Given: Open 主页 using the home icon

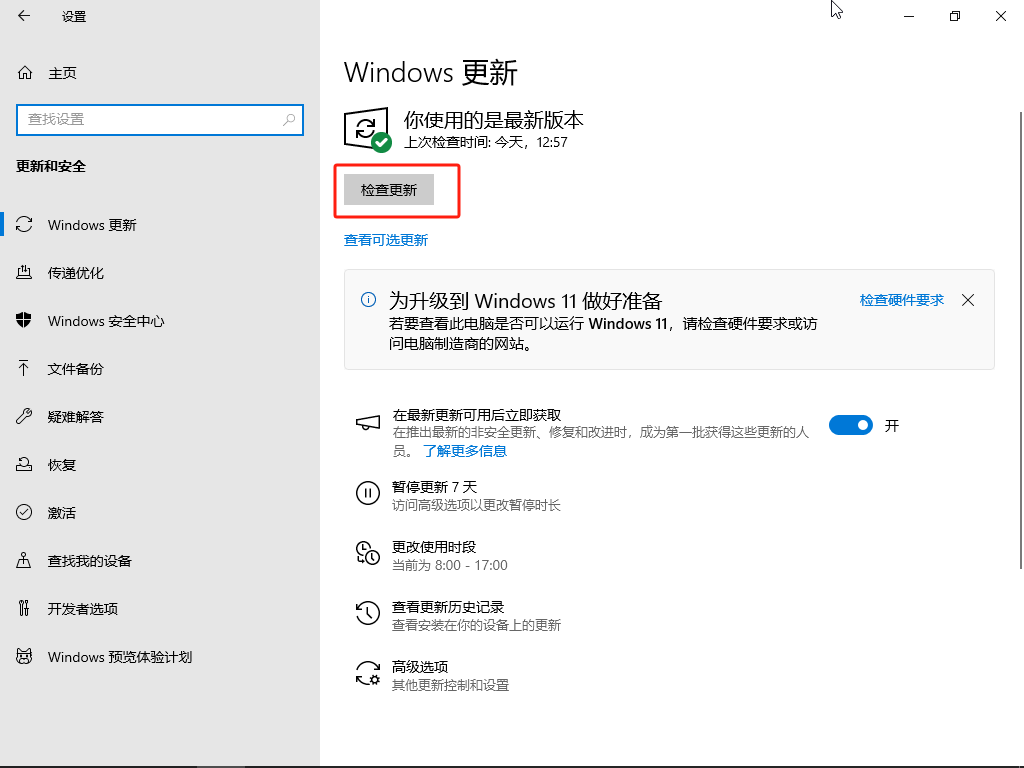Looking at the screenshot, I should pyautogui.click(x=24, y=72).
